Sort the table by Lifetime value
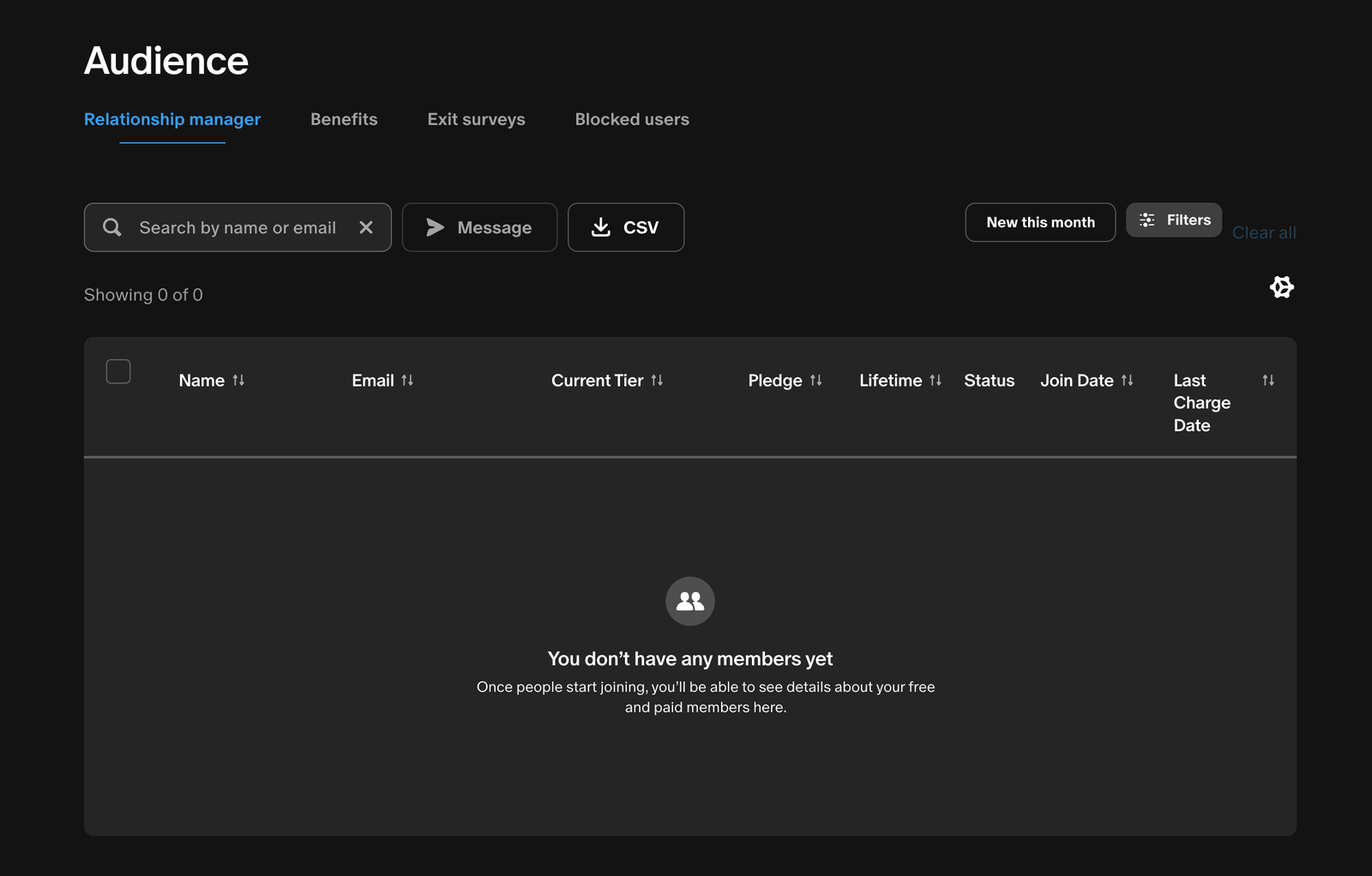 900,380
